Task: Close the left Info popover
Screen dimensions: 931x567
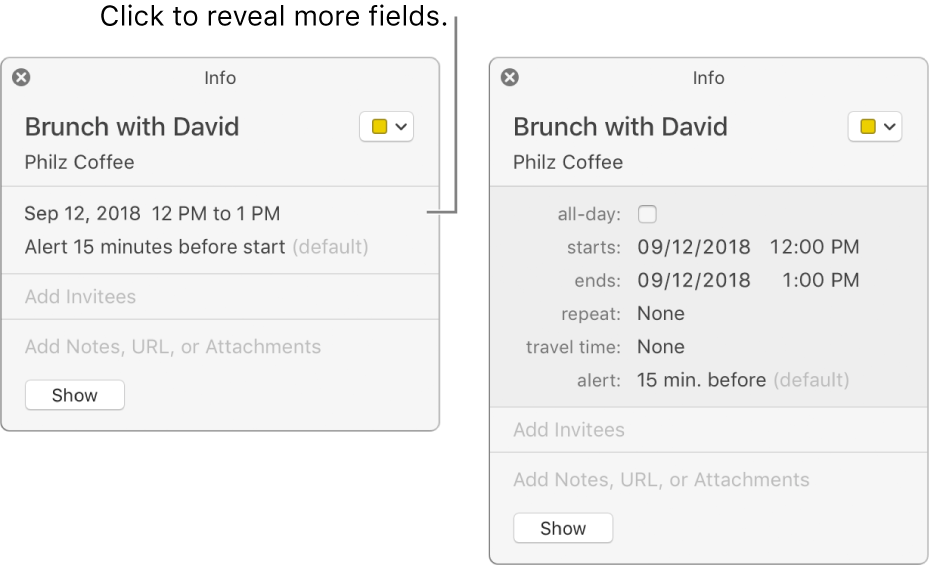Action: click(x=21, y=77)
